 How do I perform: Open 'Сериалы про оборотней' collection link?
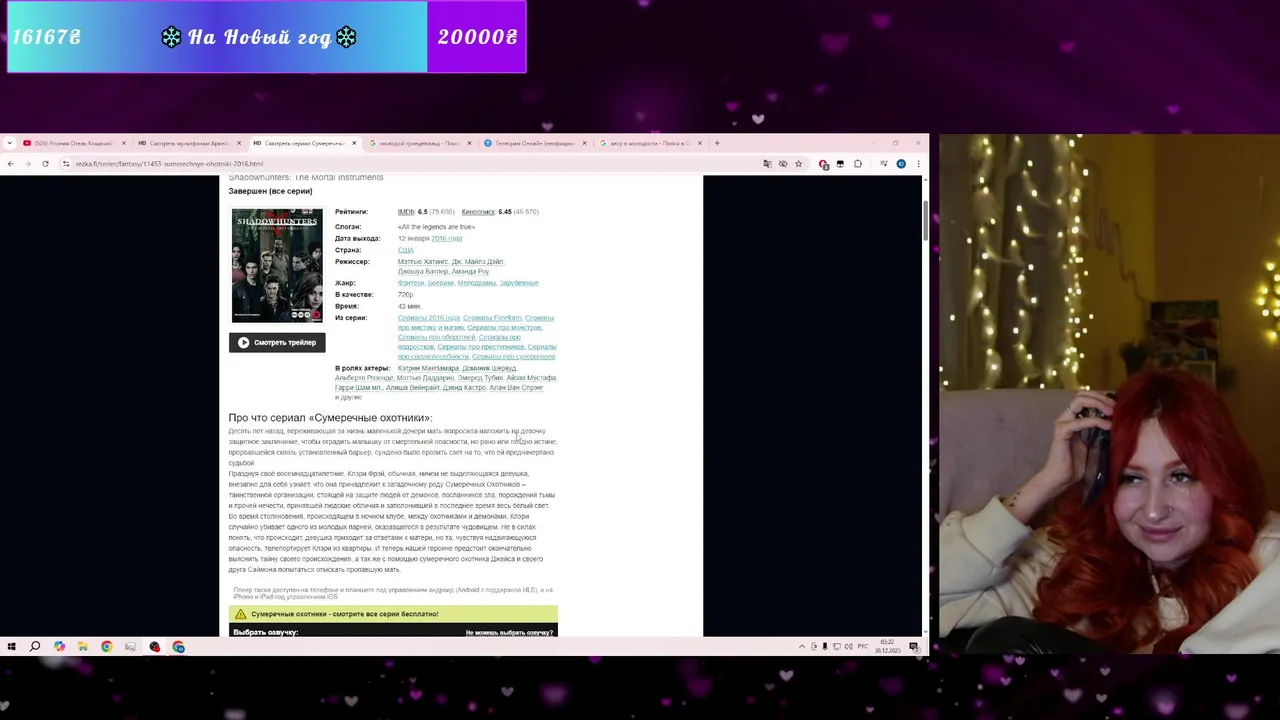click(x=436, y=337)
